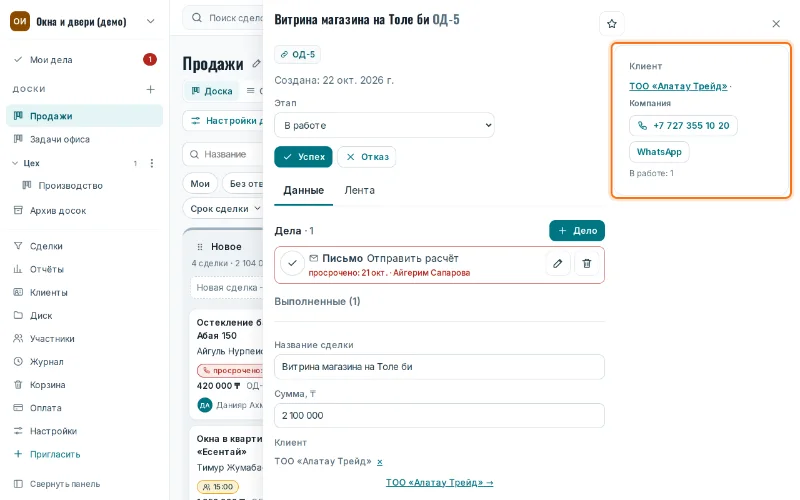Expand the Срок сделки filter

[x=225, y=209]
